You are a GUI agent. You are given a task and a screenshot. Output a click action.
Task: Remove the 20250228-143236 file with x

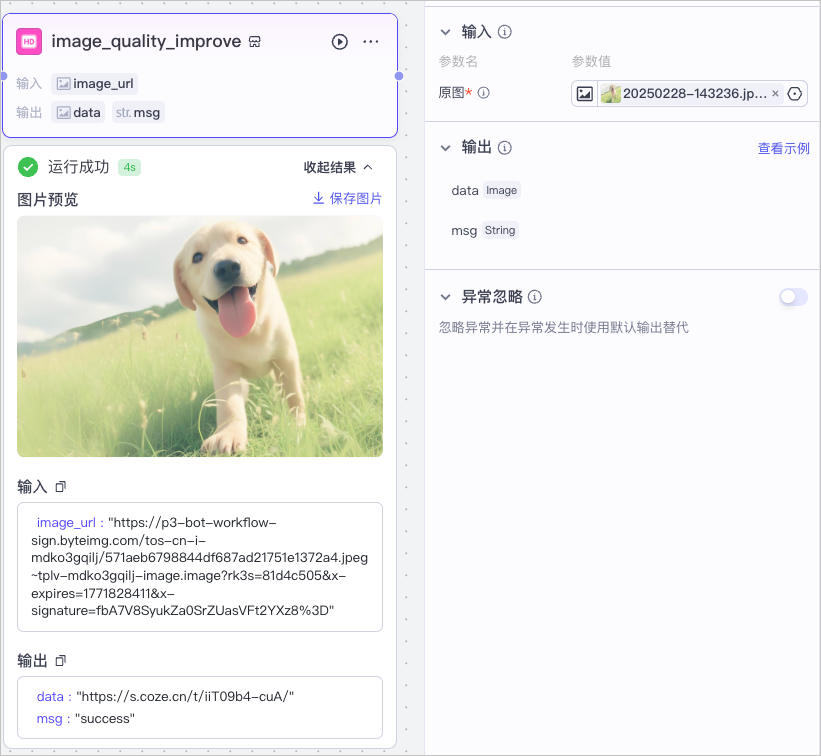coord(775,93)
